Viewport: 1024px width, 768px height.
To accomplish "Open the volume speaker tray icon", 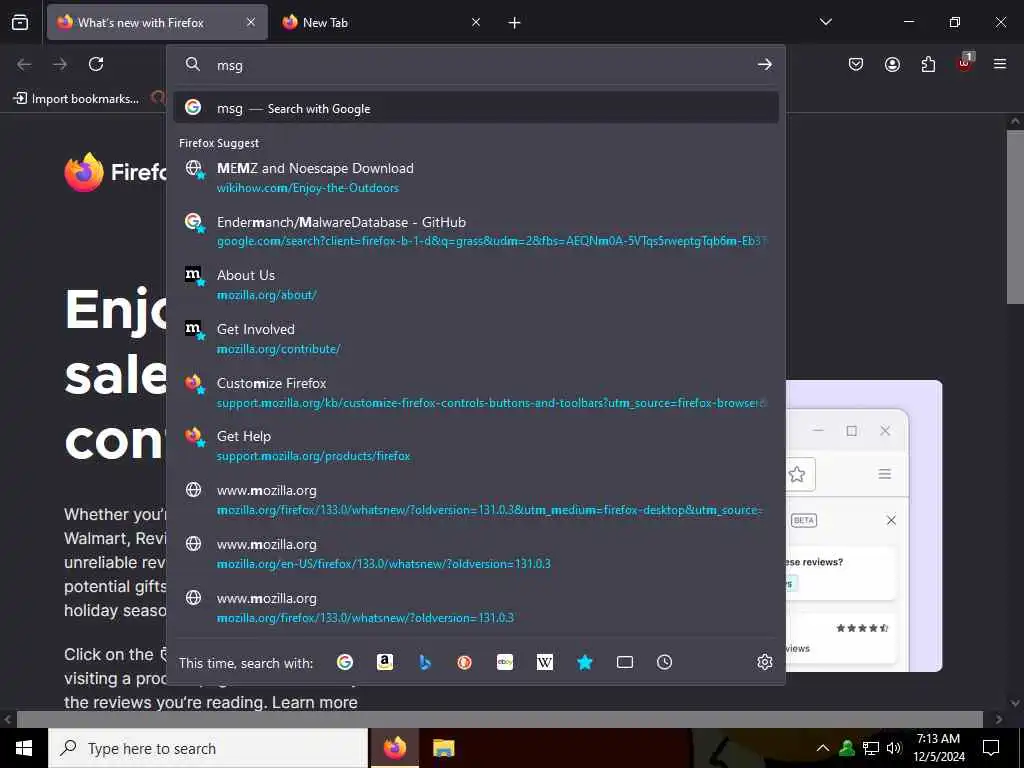I will click(894, 748).
